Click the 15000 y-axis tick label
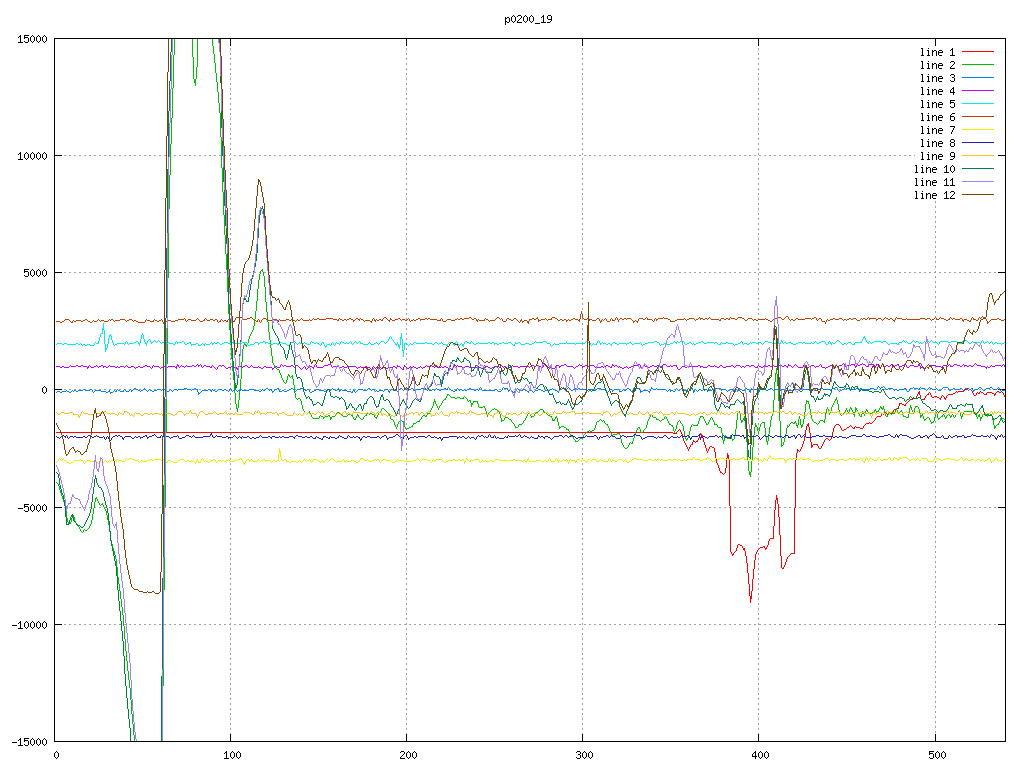1024x768 pixels. click(x=30, y=39)
